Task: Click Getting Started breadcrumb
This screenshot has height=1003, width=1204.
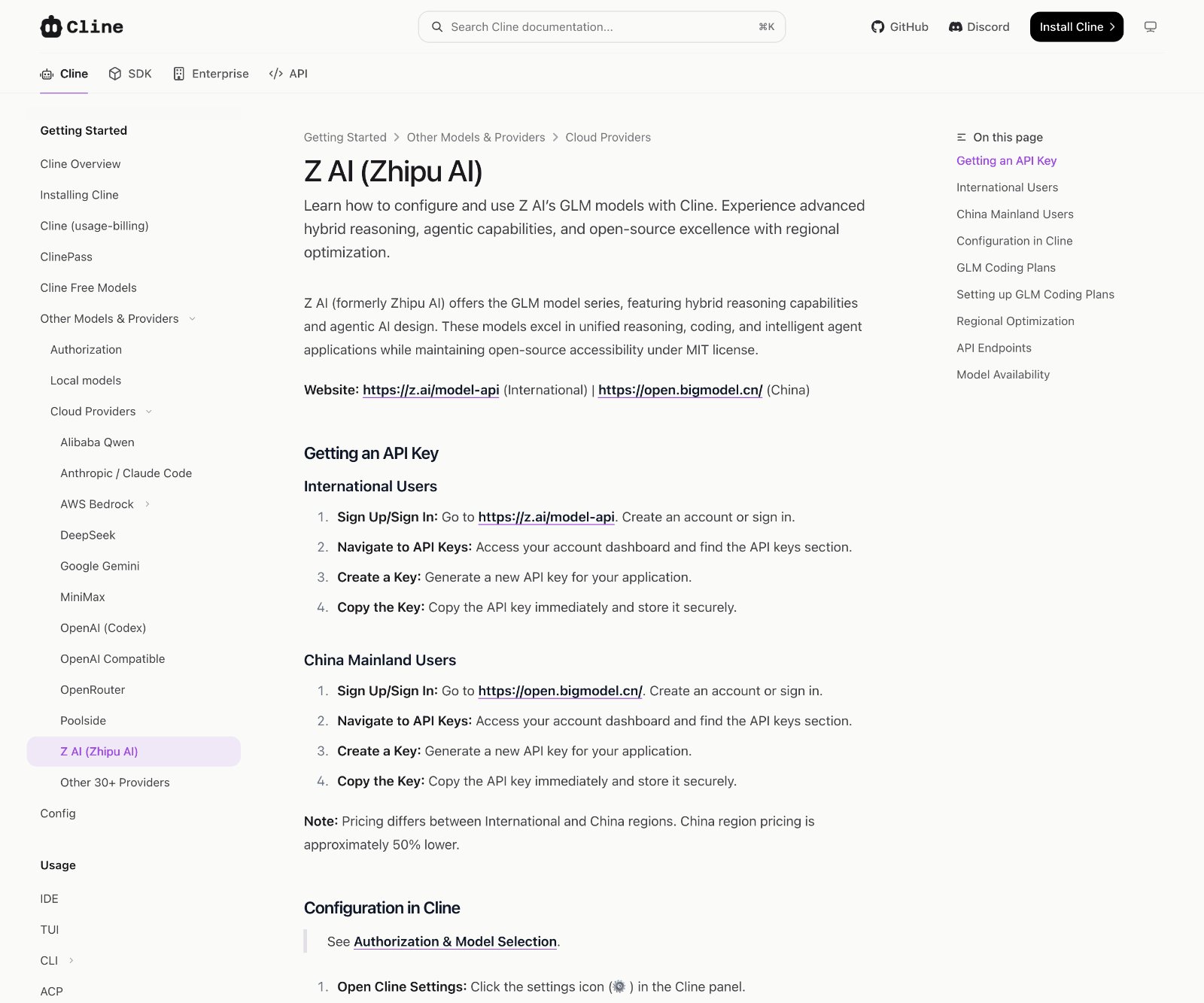Action: pyautogui.click(x=345, y=138)
